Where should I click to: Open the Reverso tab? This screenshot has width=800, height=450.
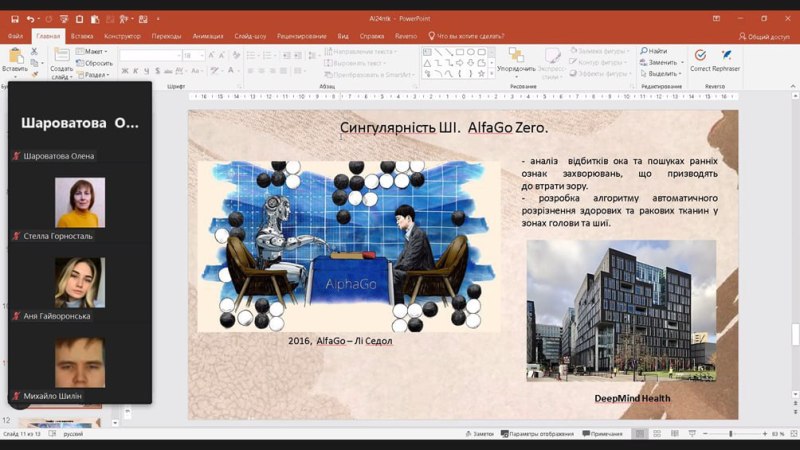(406, 36)
